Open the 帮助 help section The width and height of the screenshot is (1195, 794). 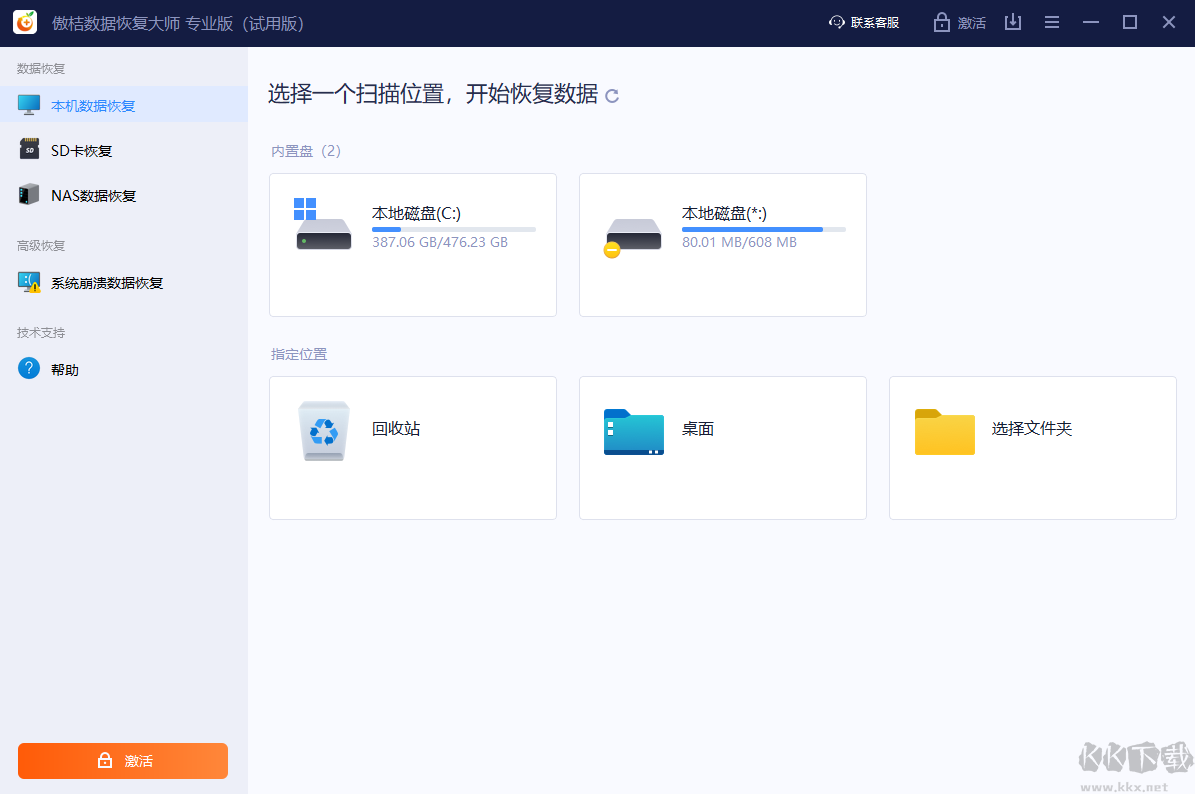click(29, 368)
